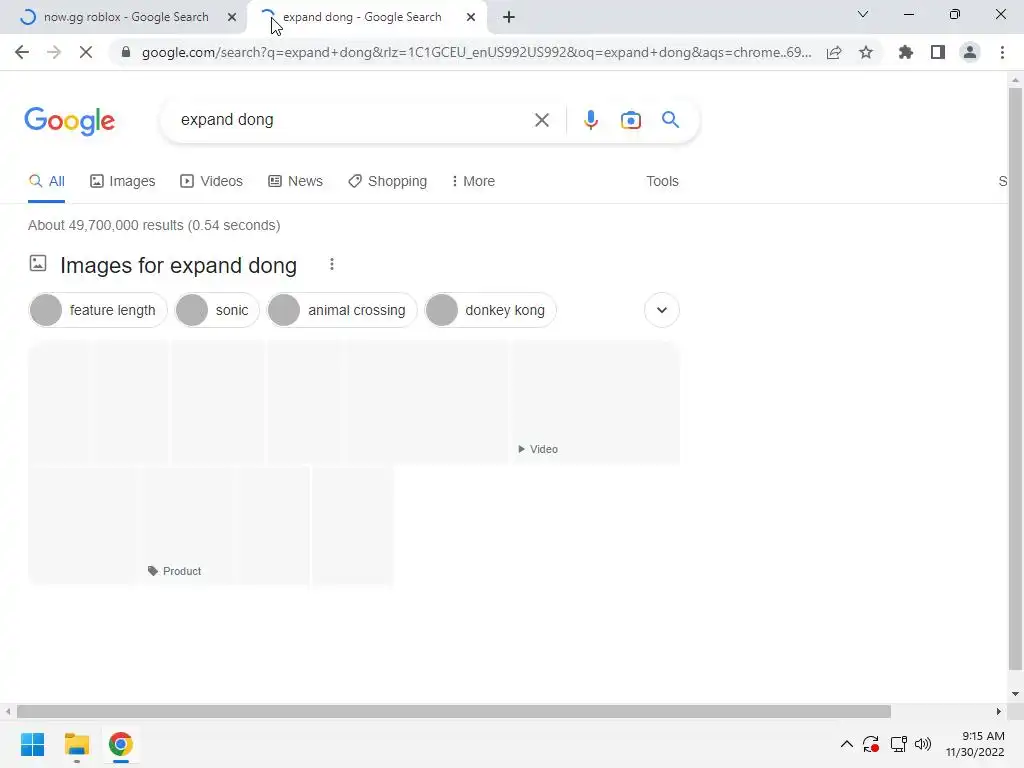Switch to Images results
The height and width of the screenshot is (768, 1024).
(x=123, y=182)
